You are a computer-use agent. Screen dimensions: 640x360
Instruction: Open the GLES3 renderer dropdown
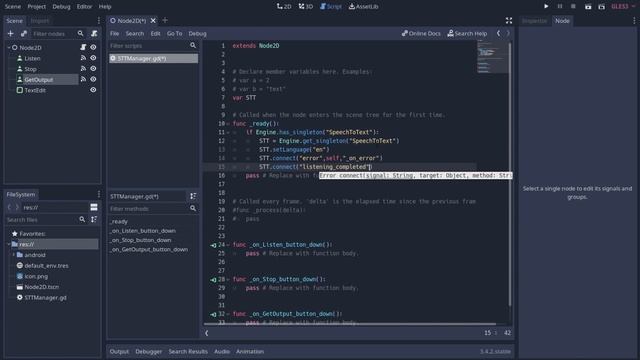623,7
